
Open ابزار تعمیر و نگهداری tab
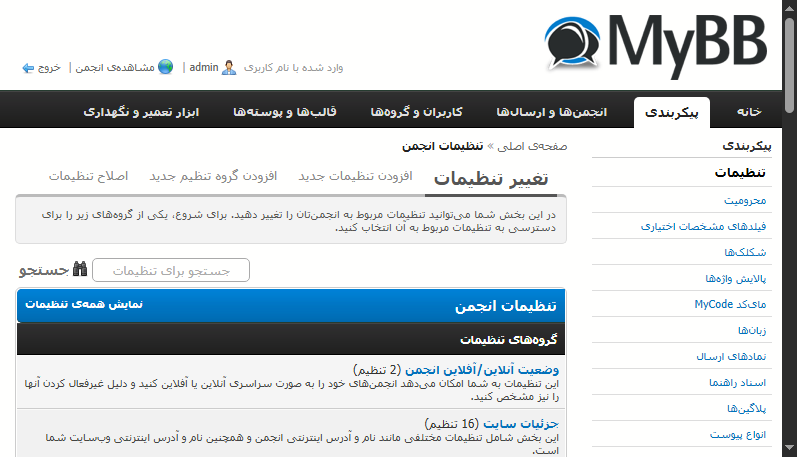(141, 111)
